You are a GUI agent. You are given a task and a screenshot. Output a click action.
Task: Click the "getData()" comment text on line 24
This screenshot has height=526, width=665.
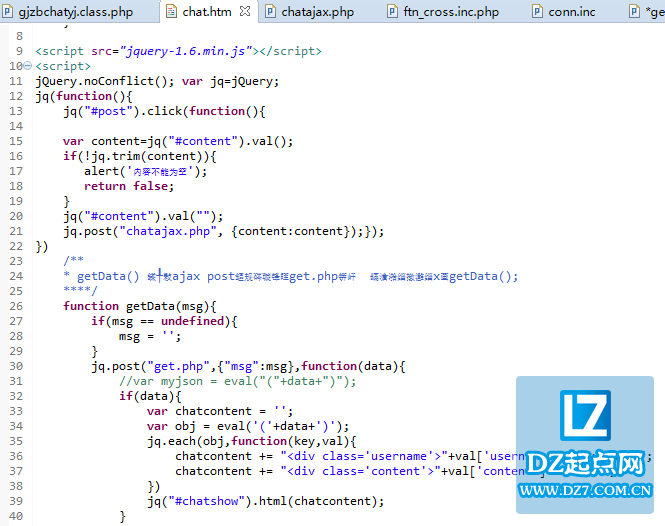pyautogui.click(x=108, y=277)
